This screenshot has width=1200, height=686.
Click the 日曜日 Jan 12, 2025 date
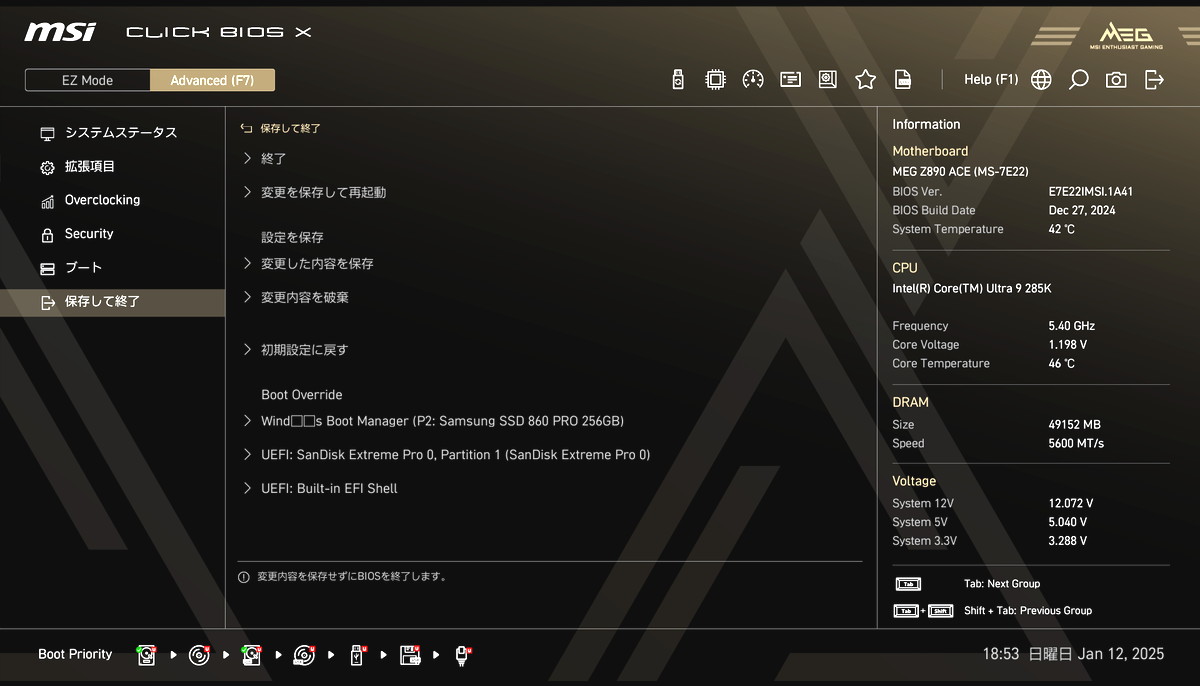(1095, 654)
